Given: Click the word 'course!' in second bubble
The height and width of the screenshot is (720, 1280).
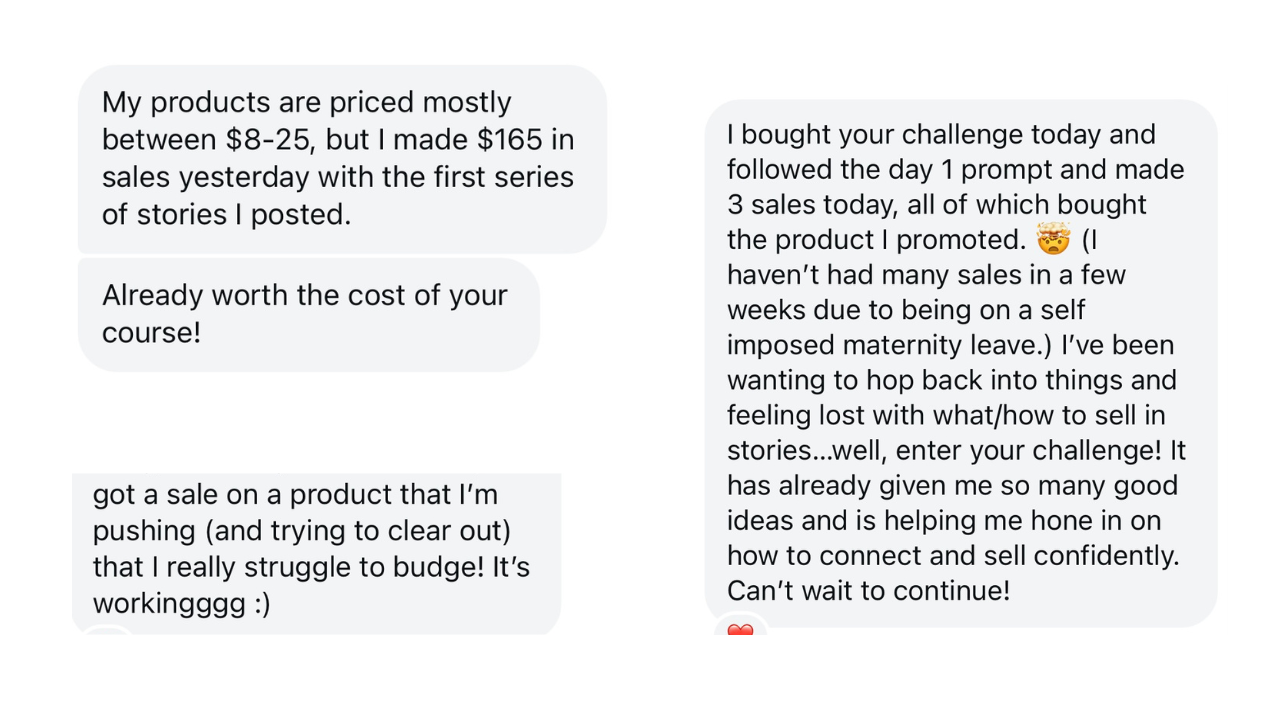Looking at the screenshot, I should tap(152, 332).
